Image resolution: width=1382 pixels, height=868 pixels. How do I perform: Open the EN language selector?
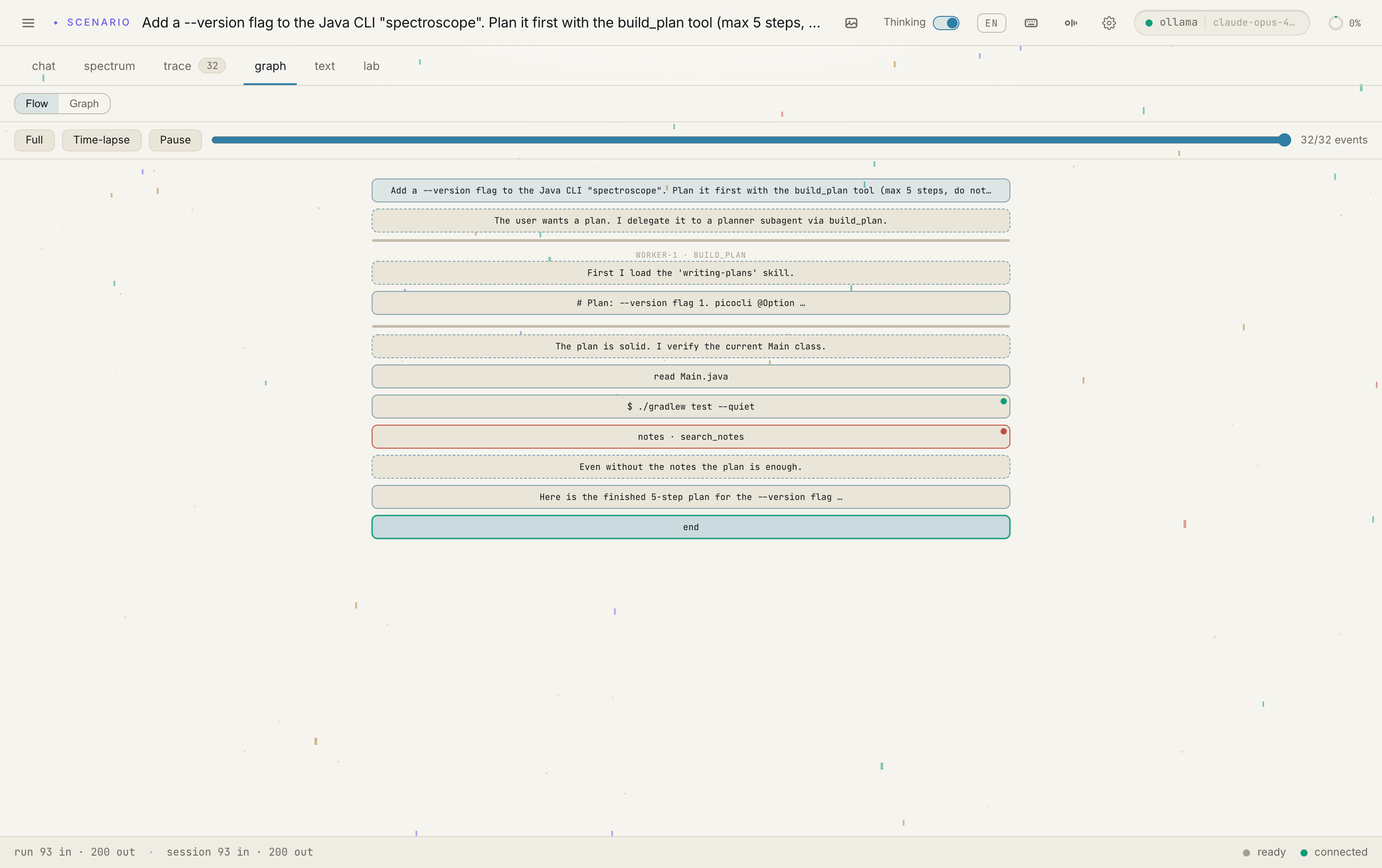(x=991, y=23)
